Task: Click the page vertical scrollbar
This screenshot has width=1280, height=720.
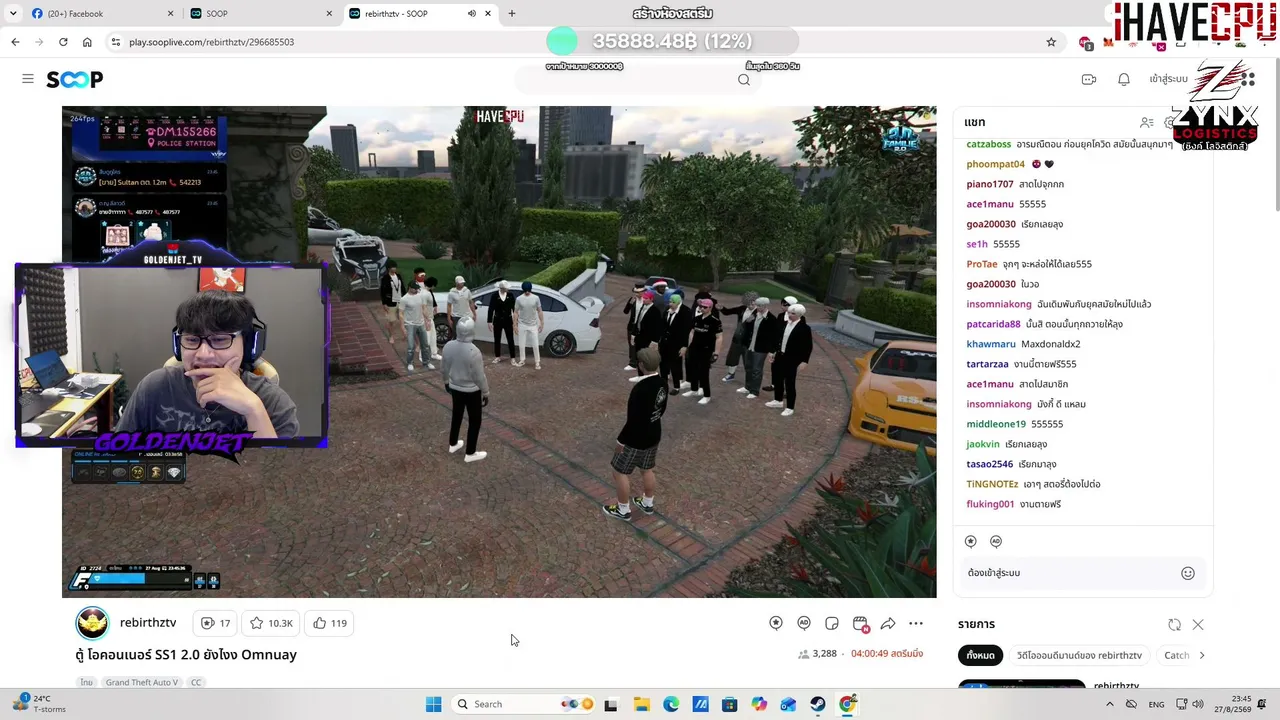Action: click(1275, 135)
